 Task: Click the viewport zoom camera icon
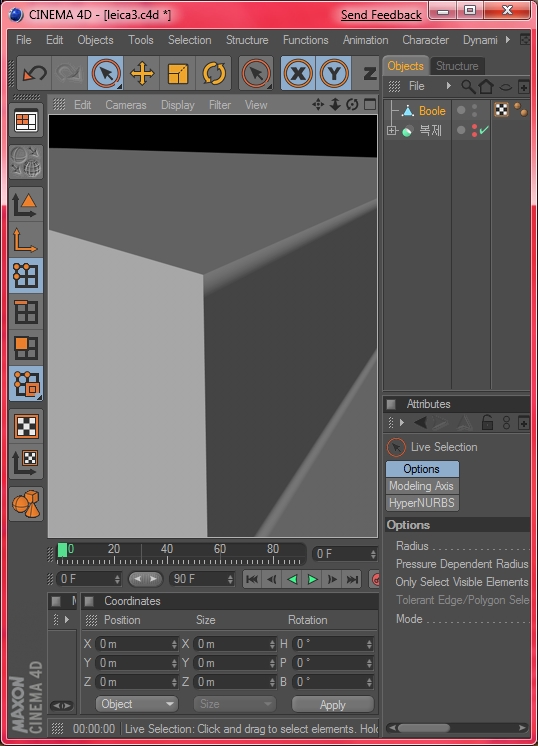pos(335,104)
